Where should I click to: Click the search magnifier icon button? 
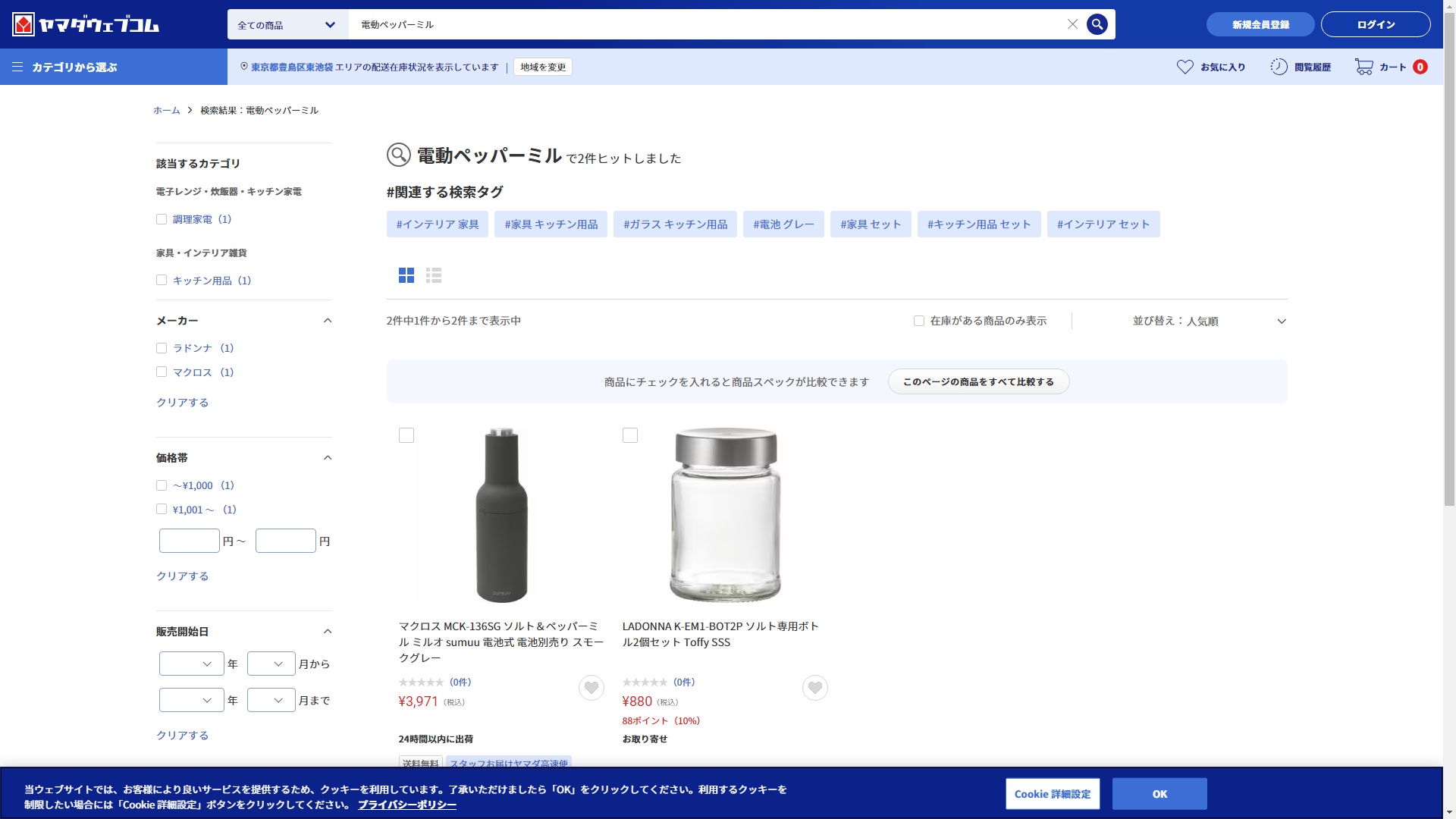click(x=1097, y=24)
